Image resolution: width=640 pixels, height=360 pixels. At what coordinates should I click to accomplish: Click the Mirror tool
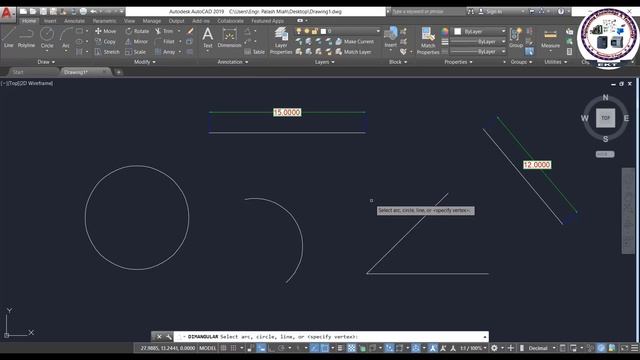(136, 42)
